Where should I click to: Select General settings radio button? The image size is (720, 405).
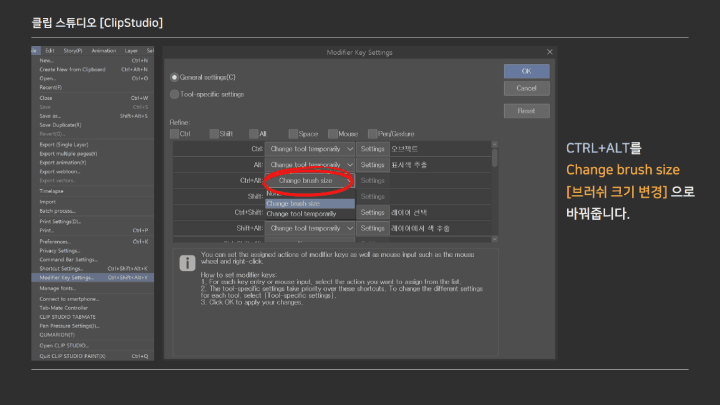pyautogui.click(x=174, y=77)
